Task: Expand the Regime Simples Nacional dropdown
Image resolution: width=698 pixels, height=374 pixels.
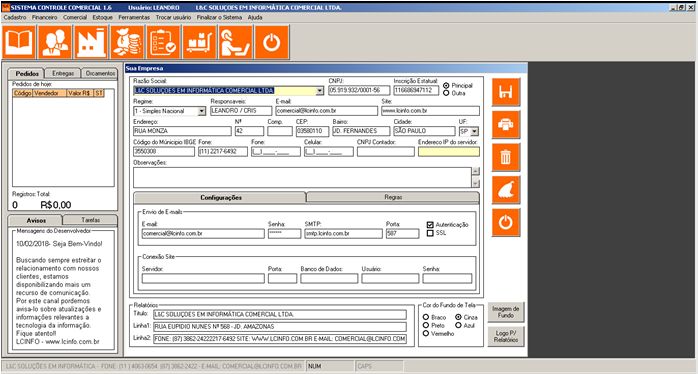Action: 202,111
